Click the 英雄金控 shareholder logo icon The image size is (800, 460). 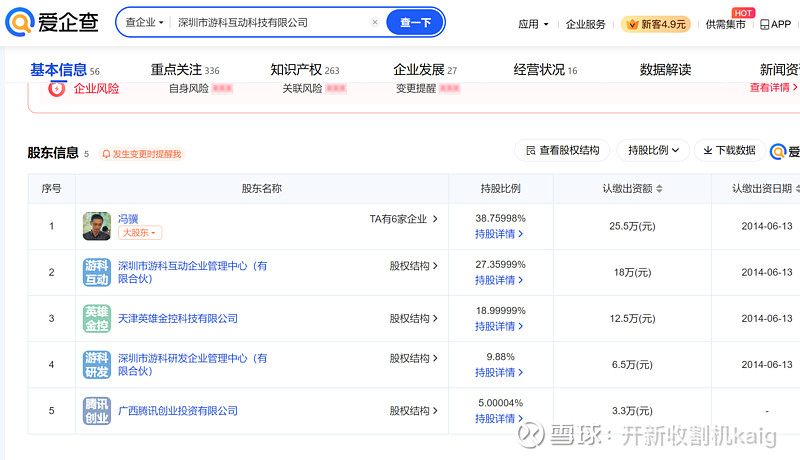pyautogui.click(x=97, y=318)
